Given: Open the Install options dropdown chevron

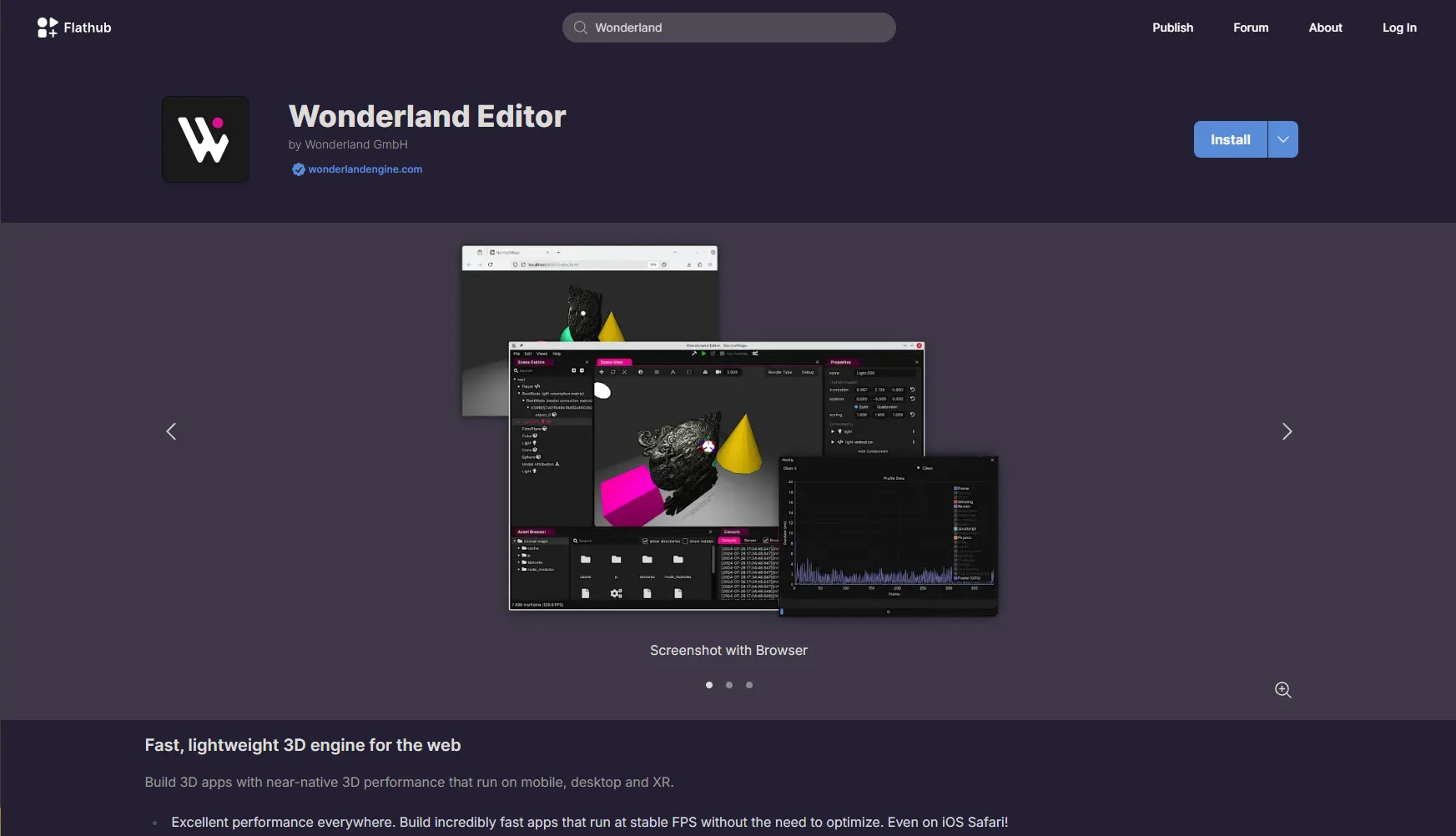Looking at the screenshot, I should pyautogui.click(x=1282, y=139).
